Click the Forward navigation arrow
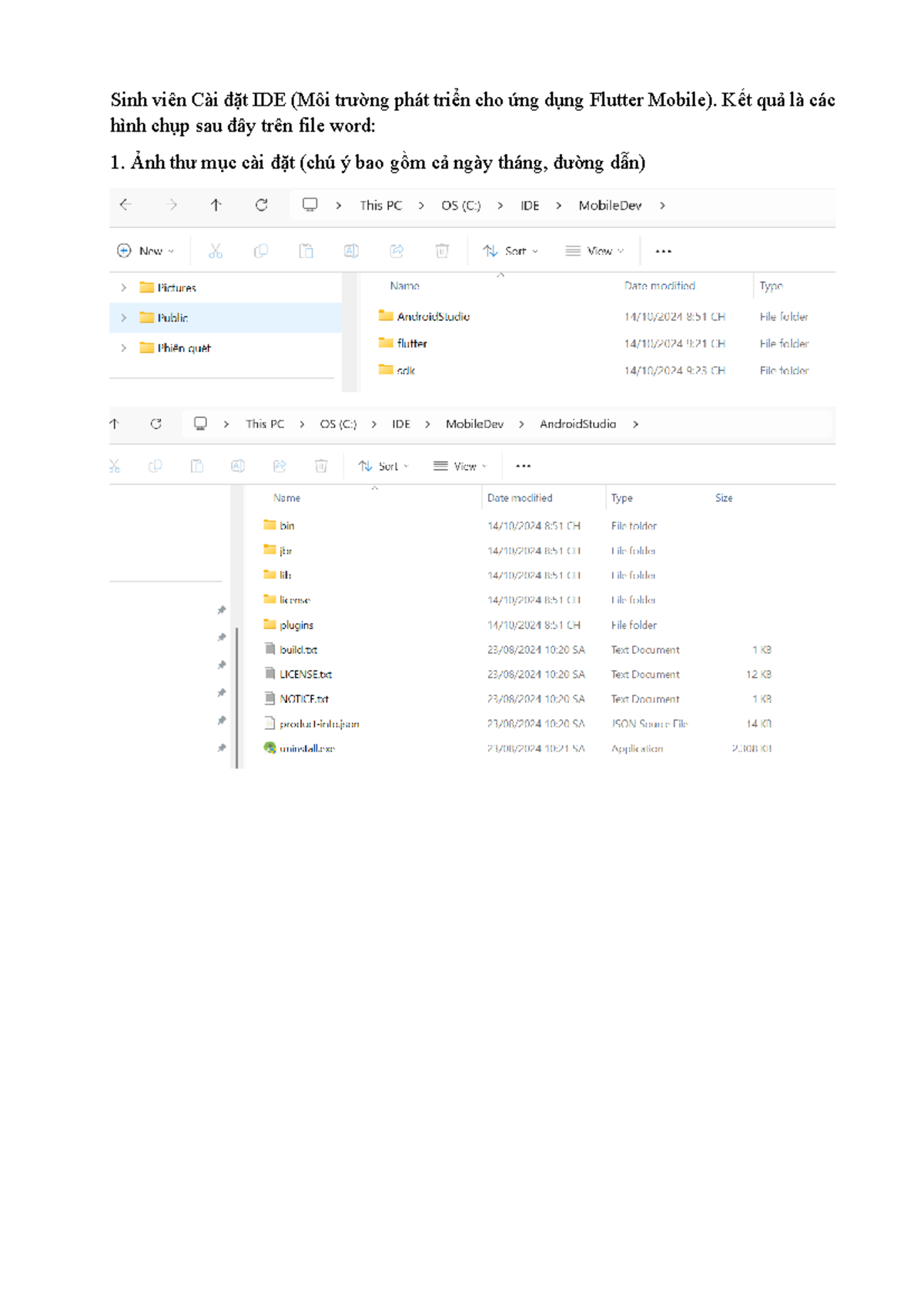924x1306 pixels. click(171, 205)
